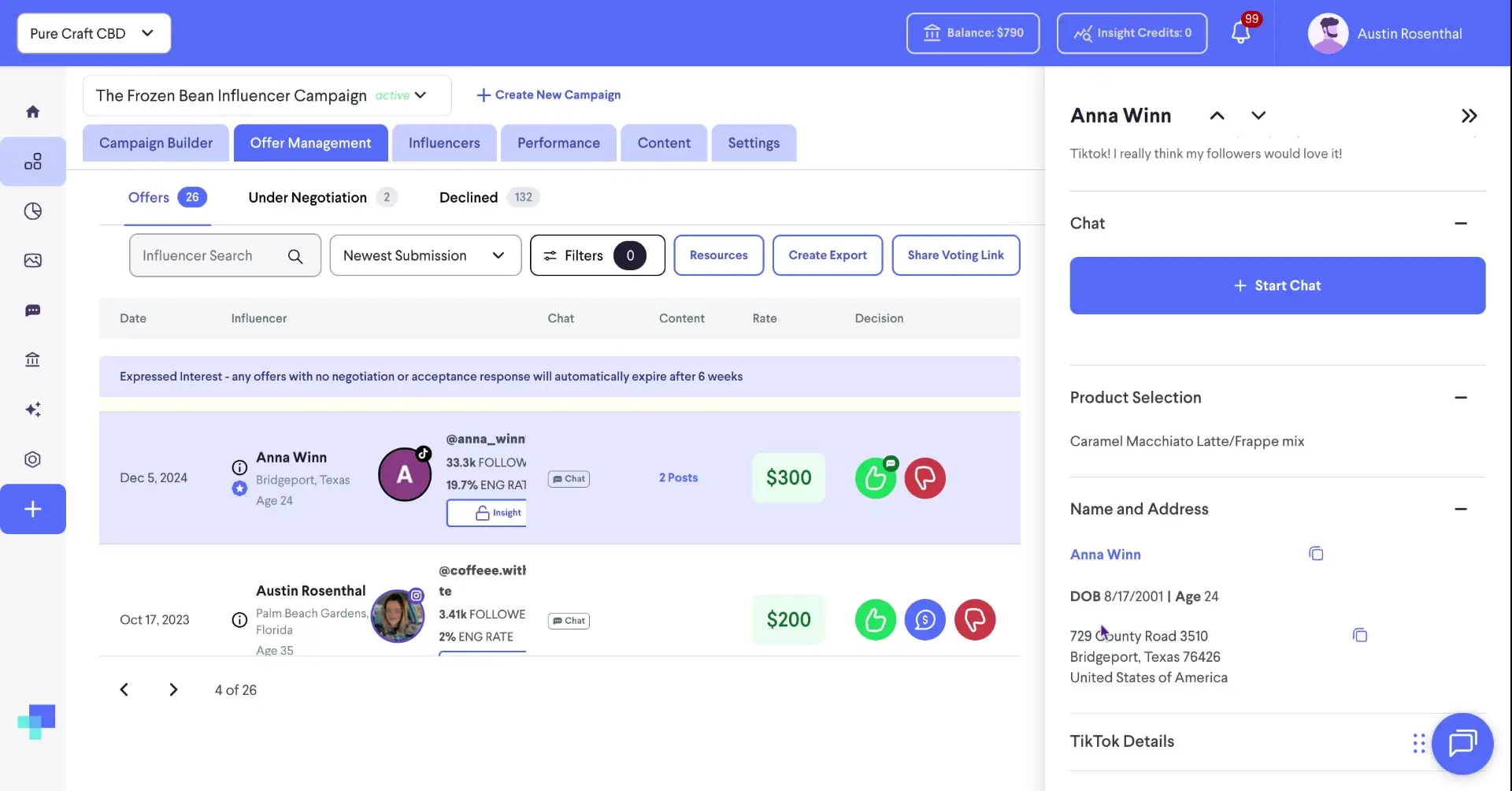Image resolution: width=1512 pixels, height=791 pixels.
Task: Open the media gallery sidebar icon
Action: pyautogui.click(x=33, y=260)
